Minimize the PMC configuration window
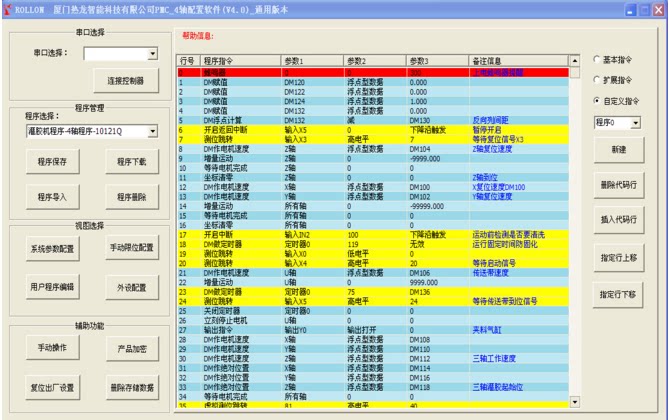 point(631,10)
